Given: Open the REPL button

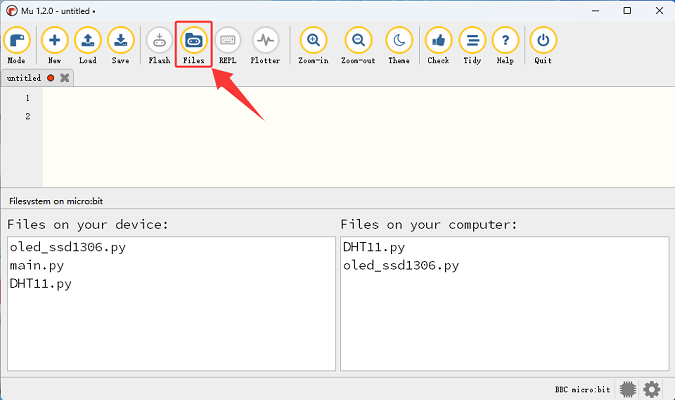Looking at the screenshot, I should (228, 45).
